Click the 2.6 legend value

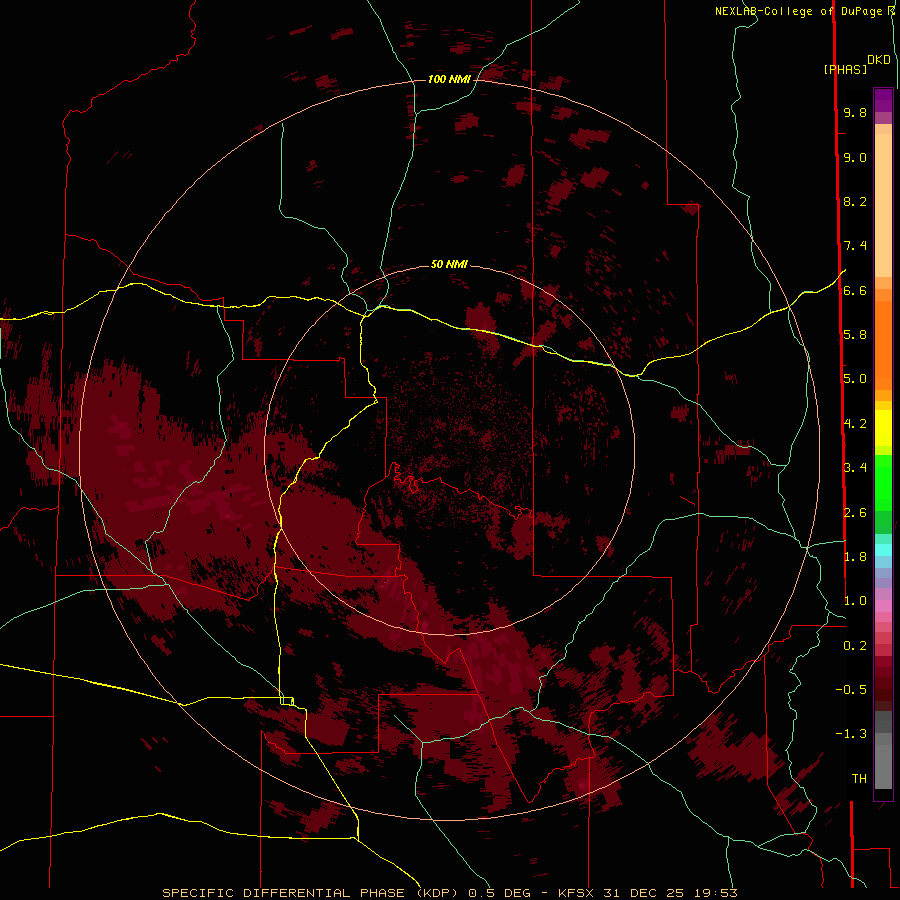click(x=855, y=512)
